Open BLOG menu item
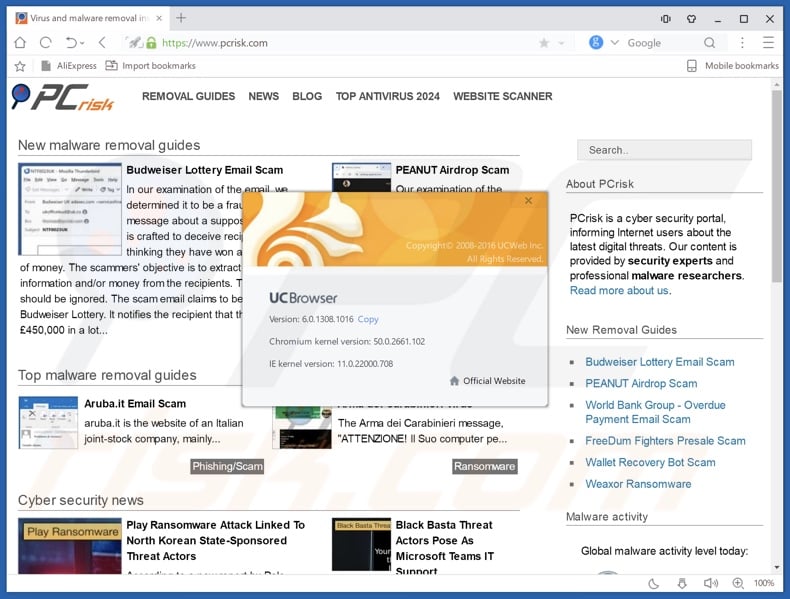Screen dimensions: 790x599 [x=307, y=96]
